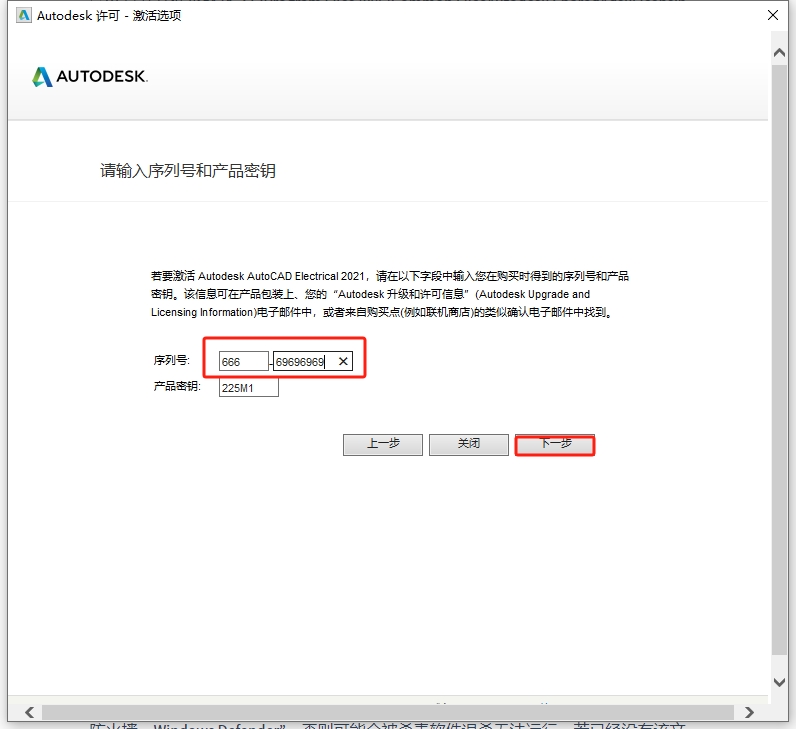Click the activation instructions paragraph mentioning AutoCAD Electrical 2021

pyautogui.click(x=390, y=294)
